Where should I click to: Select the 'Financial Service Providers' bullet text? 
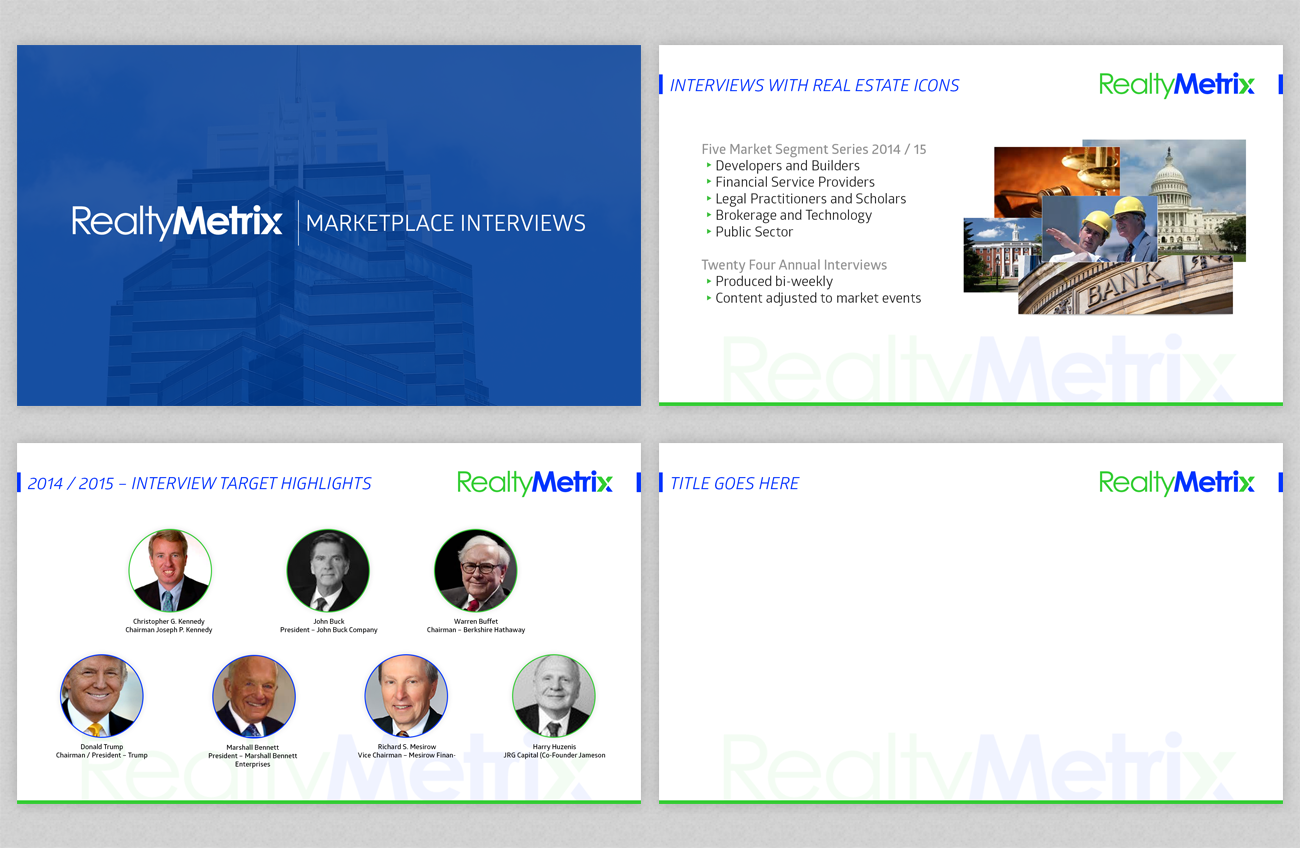[795, 182]
